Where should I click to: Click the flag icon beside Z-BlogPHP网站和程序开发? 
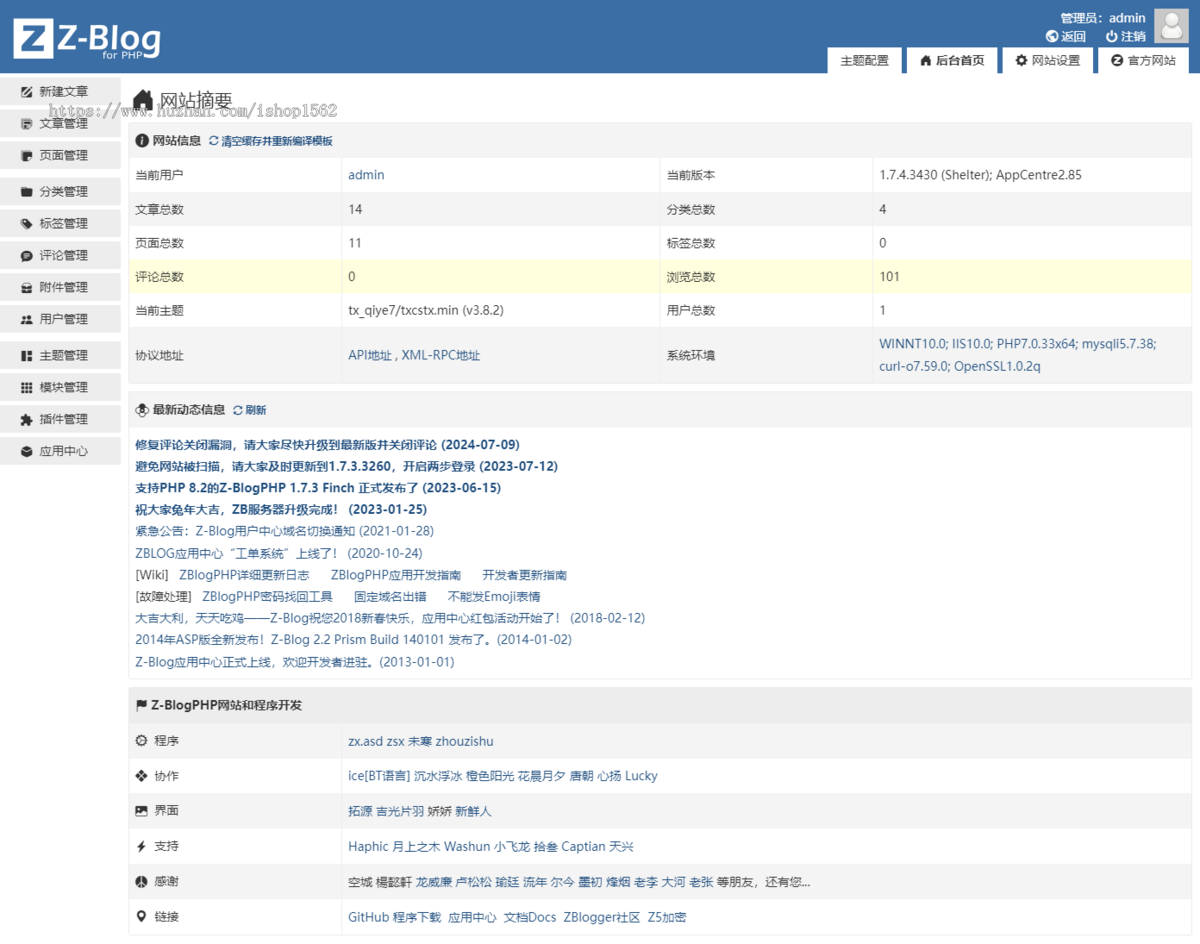pos(142,705)
